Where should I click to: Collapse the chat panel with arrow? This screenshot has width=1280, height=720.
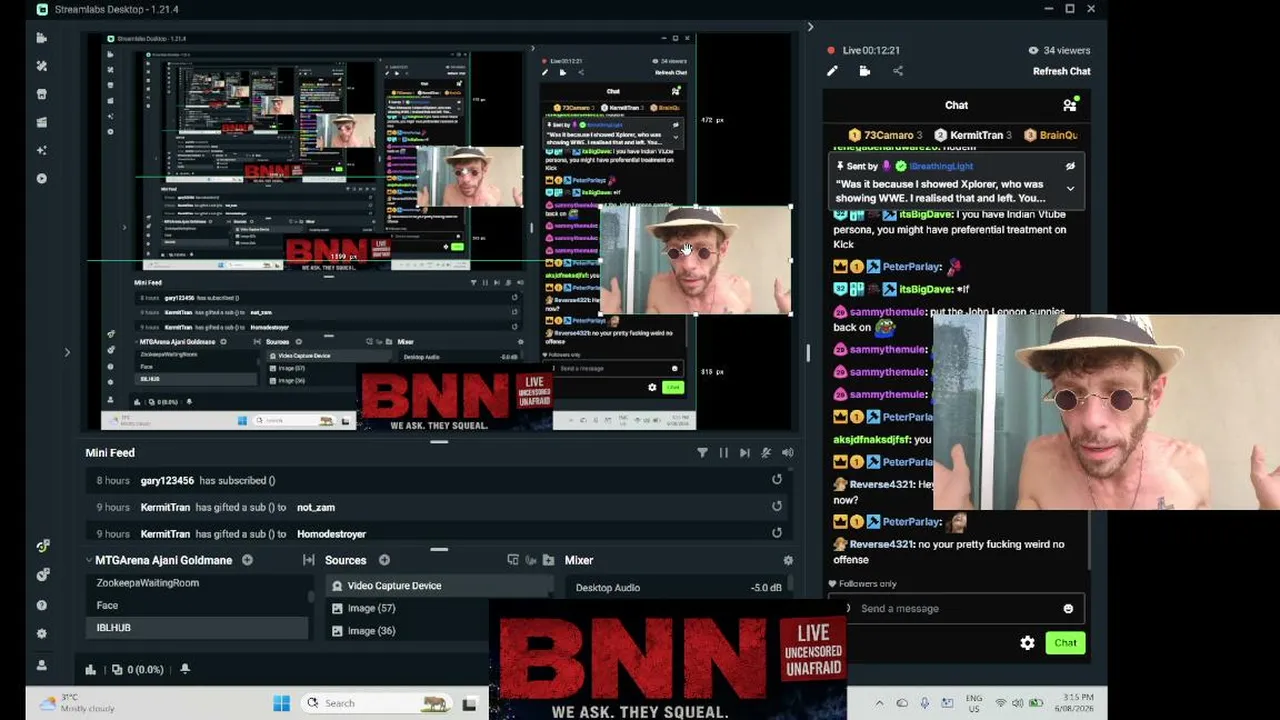[810, 27]
